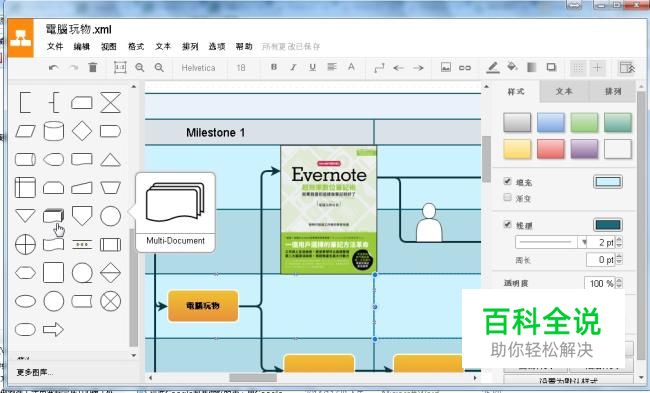Open the Helvetica font dropdown
This screenshot has height=393, width=650.
click(x=198, y=68)
